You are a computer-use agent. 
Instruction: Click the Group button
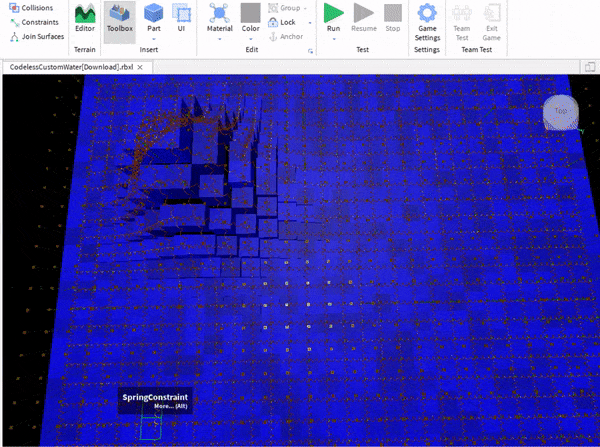[288, 7]
